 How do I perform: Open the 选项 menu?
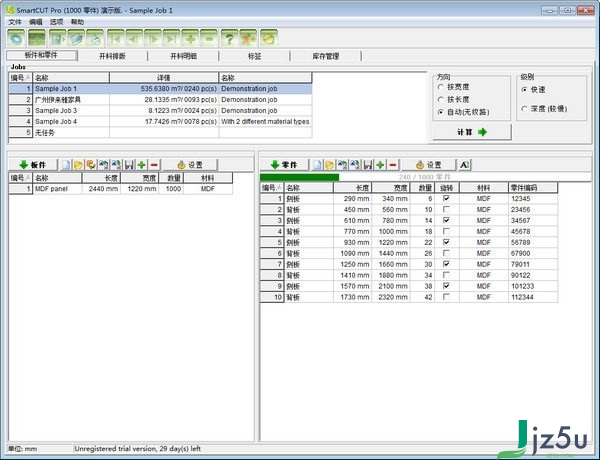pyautogui.click(x=56, y=22)
